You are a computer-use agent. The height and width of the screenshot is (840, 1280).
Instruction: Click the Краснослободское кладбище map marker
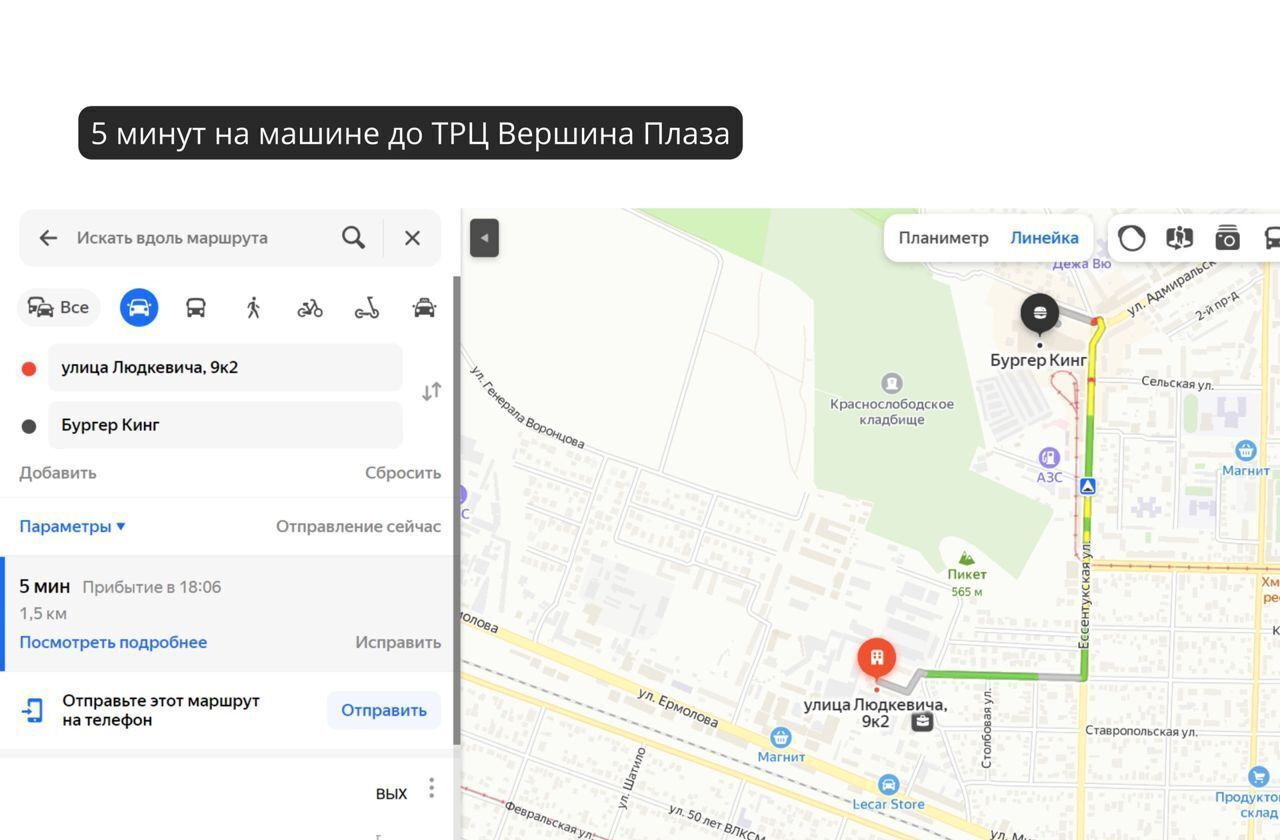coord(891,383)
